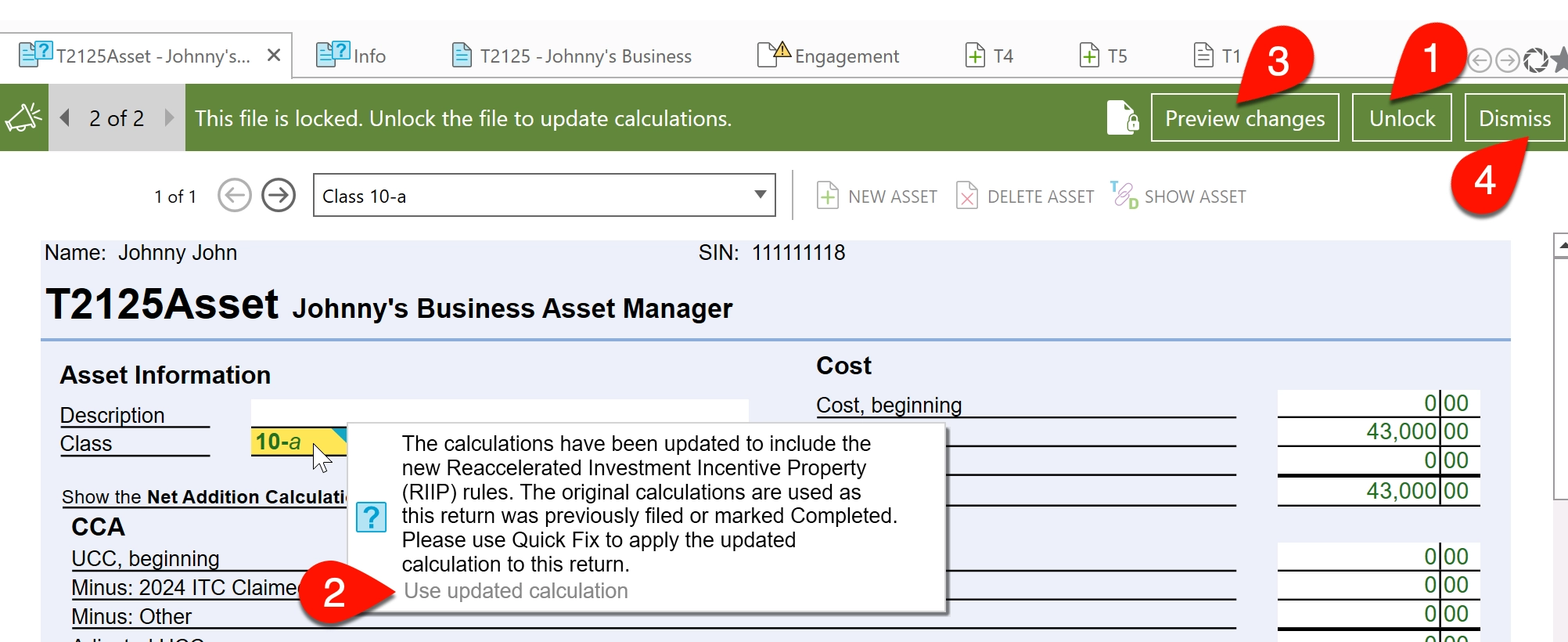The height and width of the screenshot is (642, 1568).
Task: Switch to the Info tab
Action: [351, 56]
